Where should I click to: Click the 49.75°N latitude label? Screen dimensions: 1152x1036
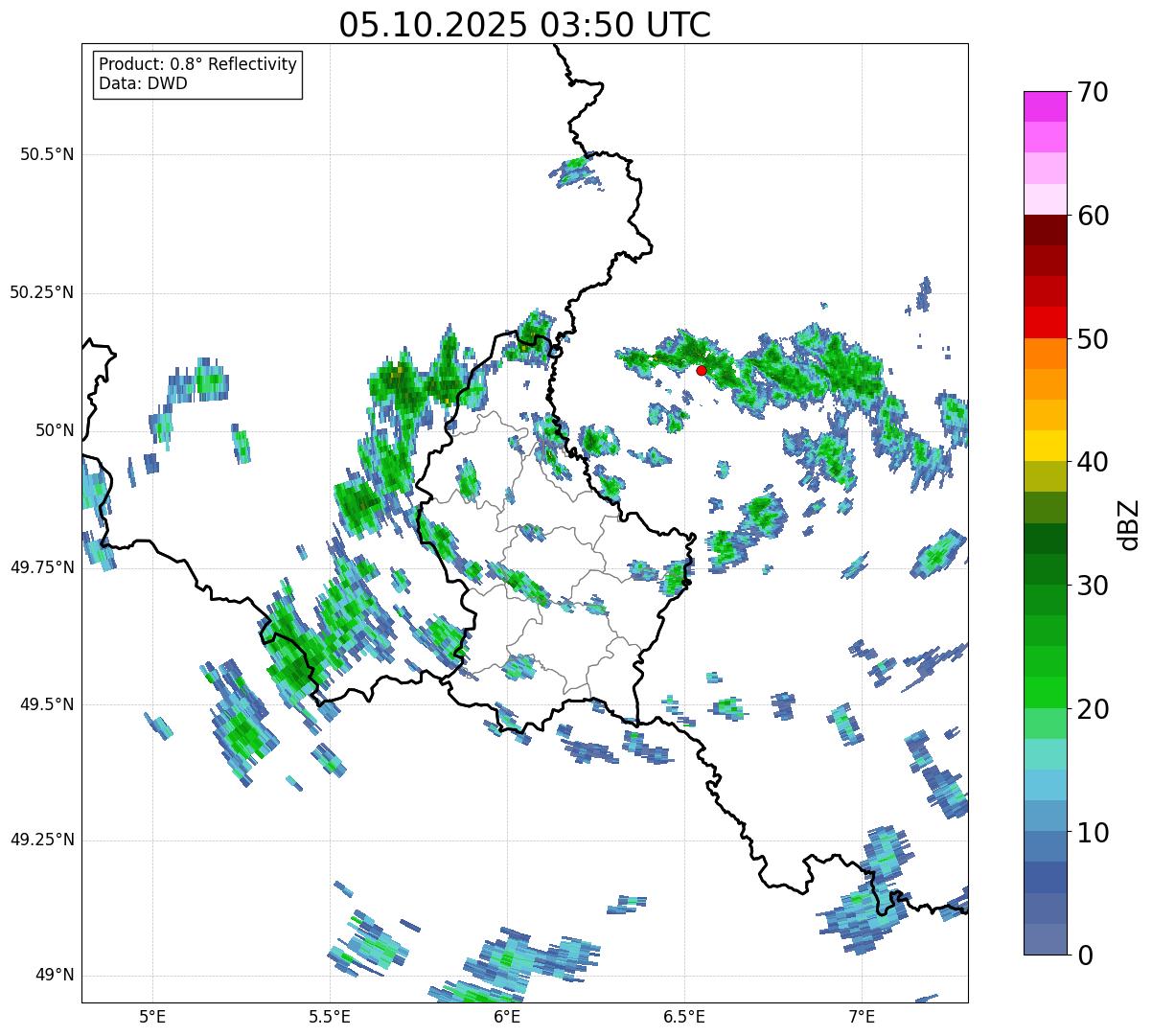pos(42,567)
